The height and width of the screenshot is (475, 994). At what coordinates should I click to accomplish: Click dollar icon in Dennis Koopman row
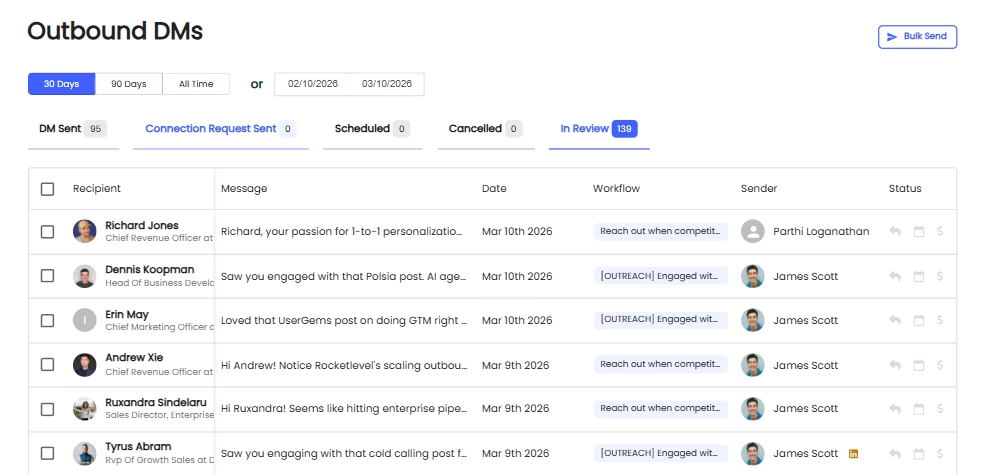[940, 277]
